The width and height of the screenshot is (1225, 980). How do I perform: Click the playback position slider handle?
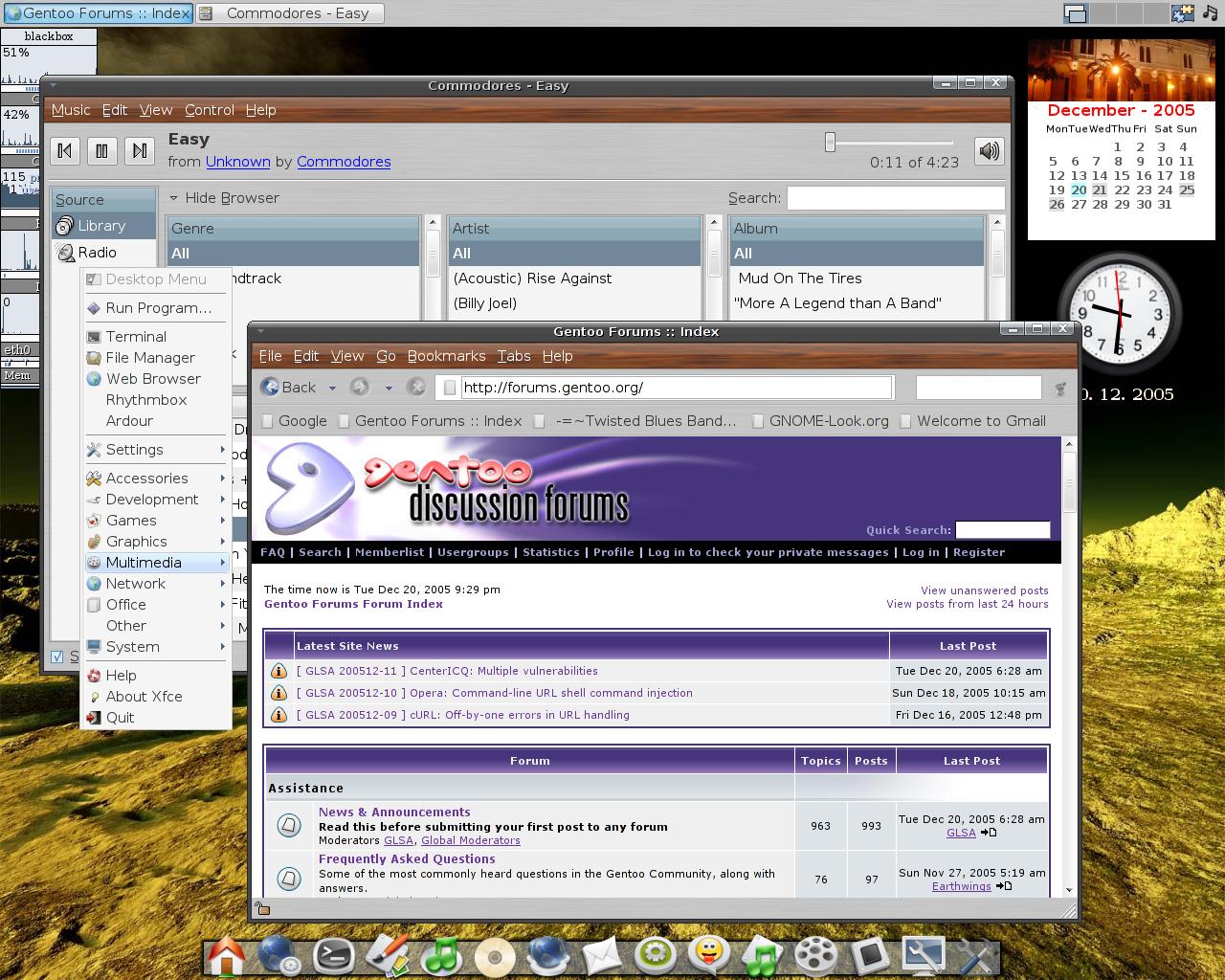point(830,142)
